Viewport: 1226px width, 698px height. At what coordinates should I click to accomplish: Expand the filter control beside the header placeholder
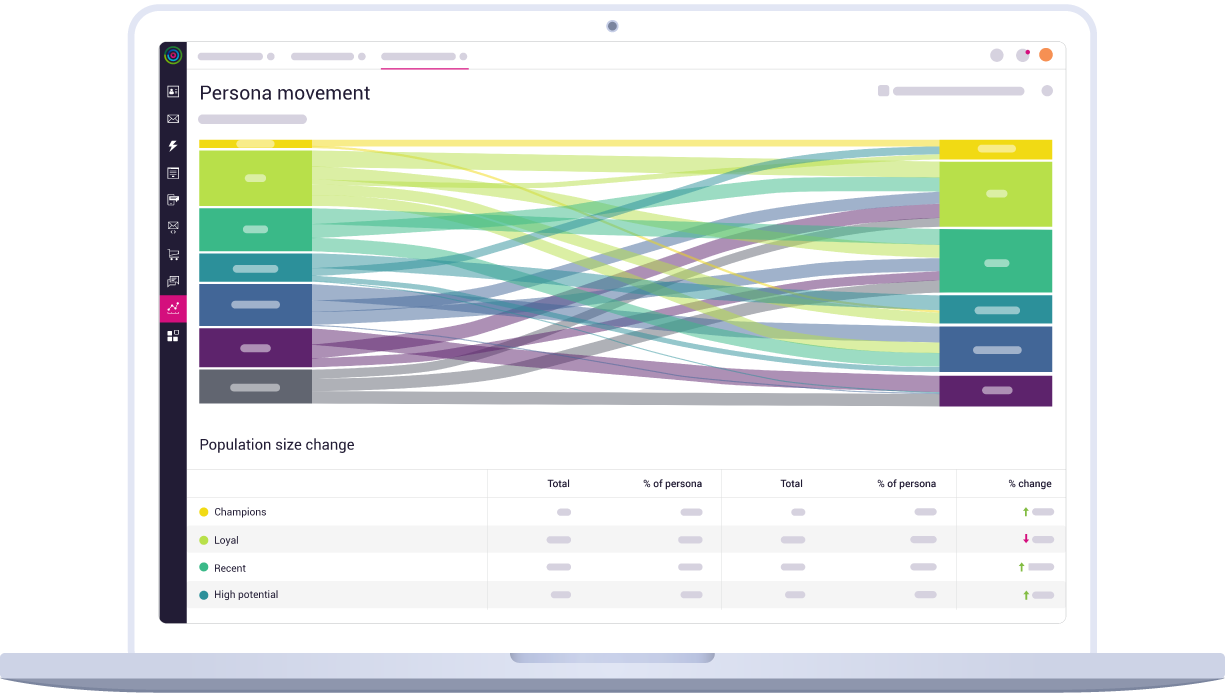point(884,90)
